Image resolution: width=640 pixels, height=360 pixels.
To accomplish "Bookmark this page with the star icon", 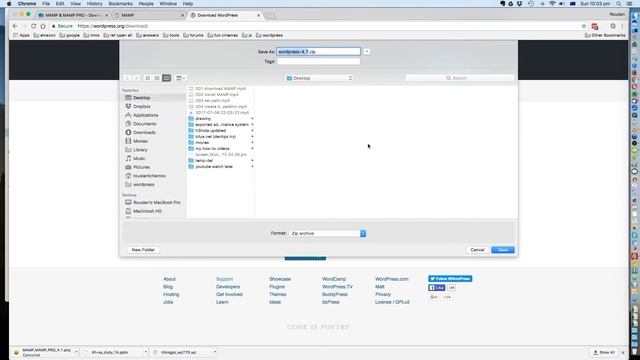I will pyautogui.click(x=584, y=26).
